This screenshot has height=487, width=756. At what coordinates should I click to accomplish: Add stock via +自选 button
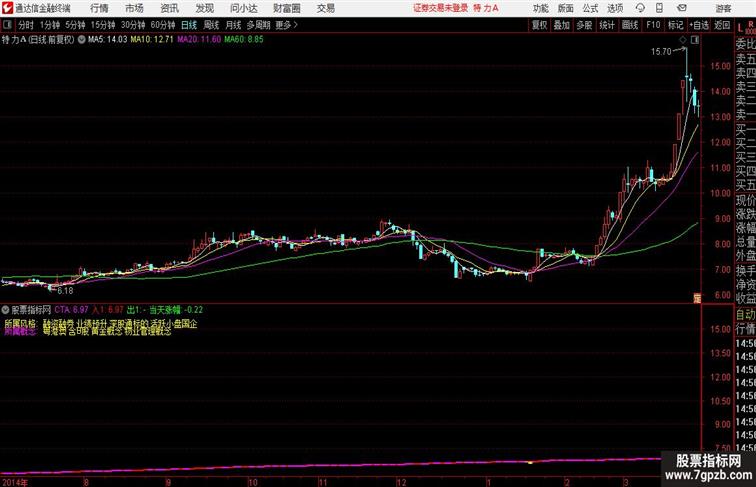[x=699, y=25]
